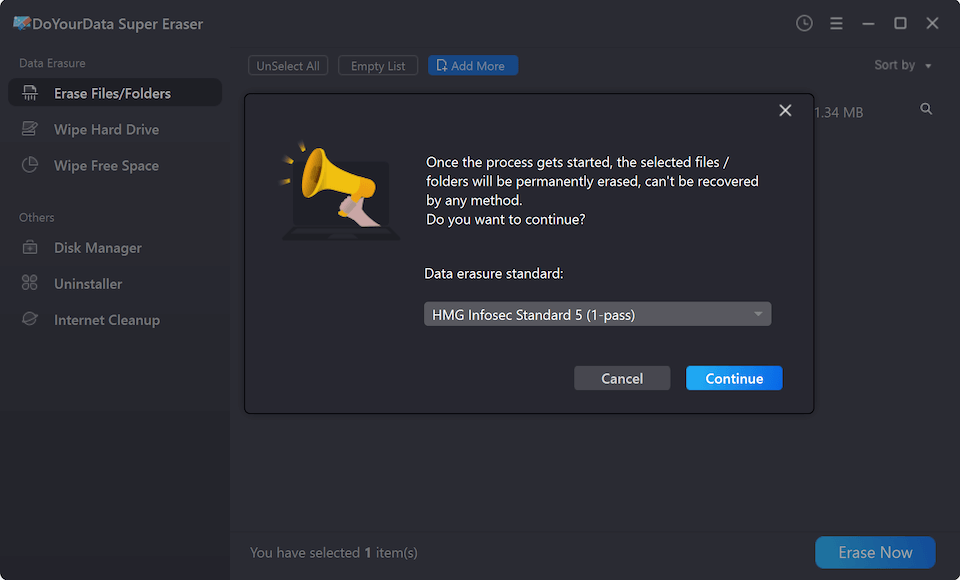
Task: Click the 'Data erasure standard:' label
Action: pyautogui.click(x=493, y=273)
